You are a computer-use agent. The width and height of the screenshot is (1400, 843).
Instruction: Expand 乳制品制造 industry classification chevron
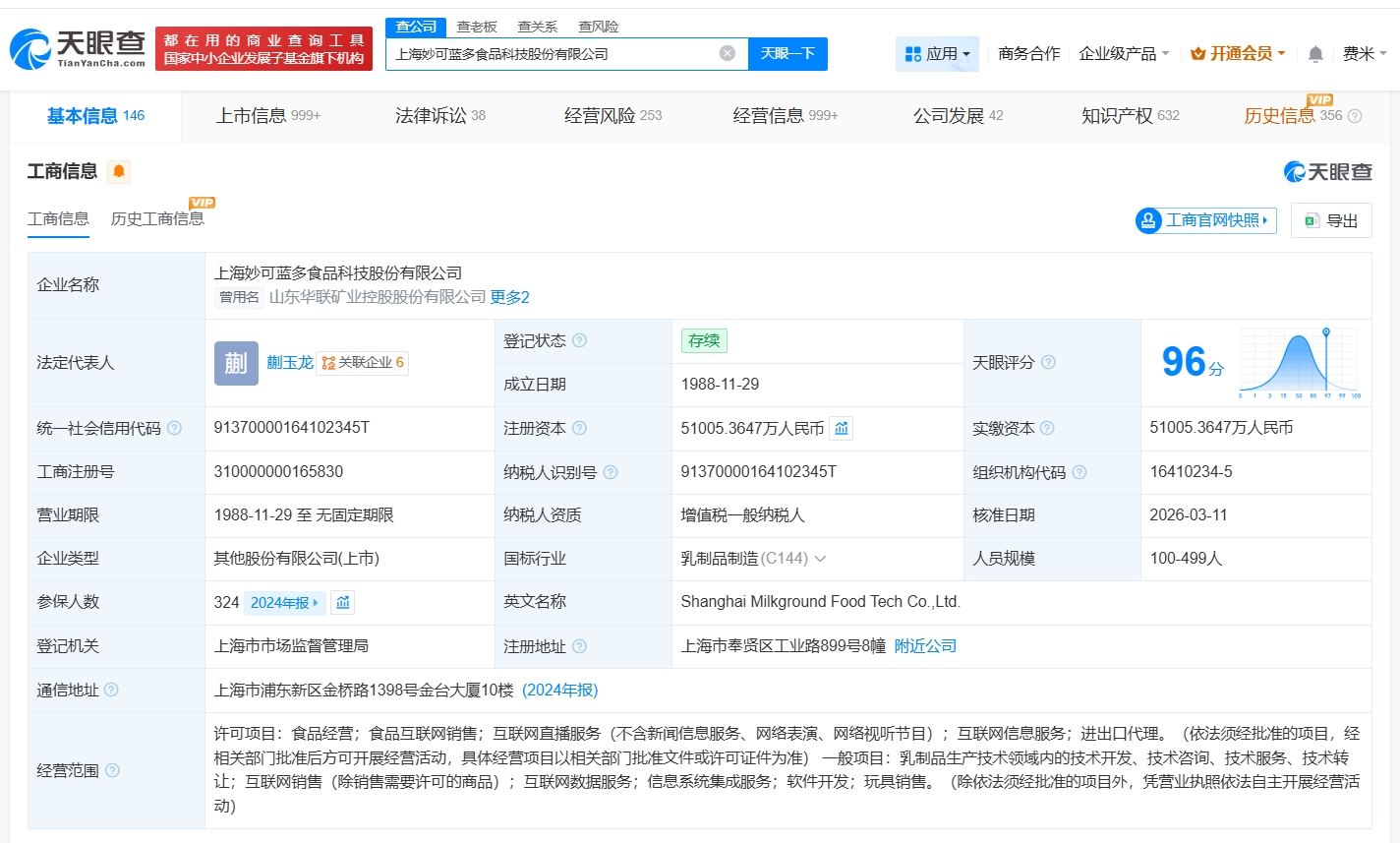tap(820, 559)
